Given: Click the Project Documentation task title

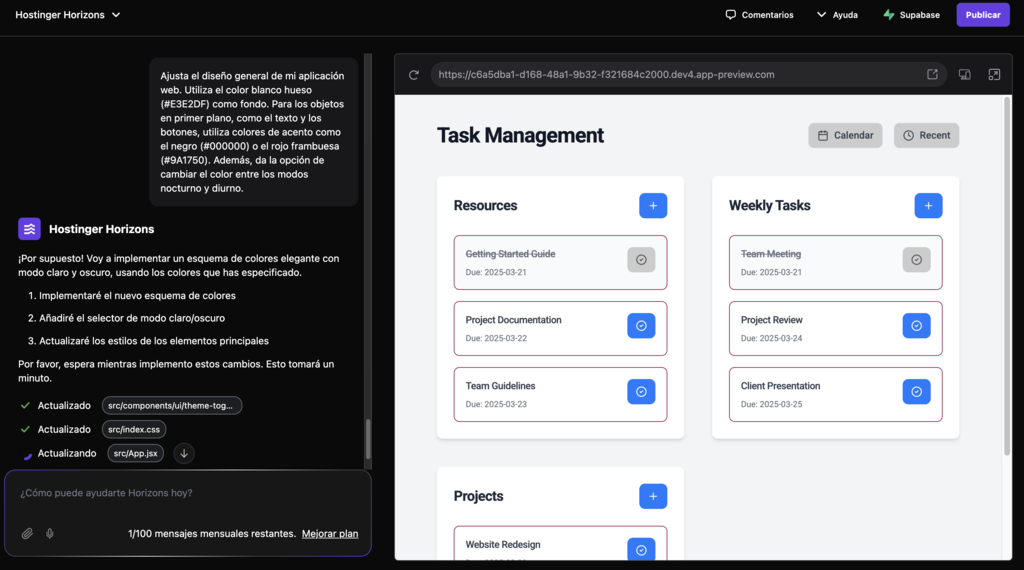Looking at the screenshot, I should (513, 320).
